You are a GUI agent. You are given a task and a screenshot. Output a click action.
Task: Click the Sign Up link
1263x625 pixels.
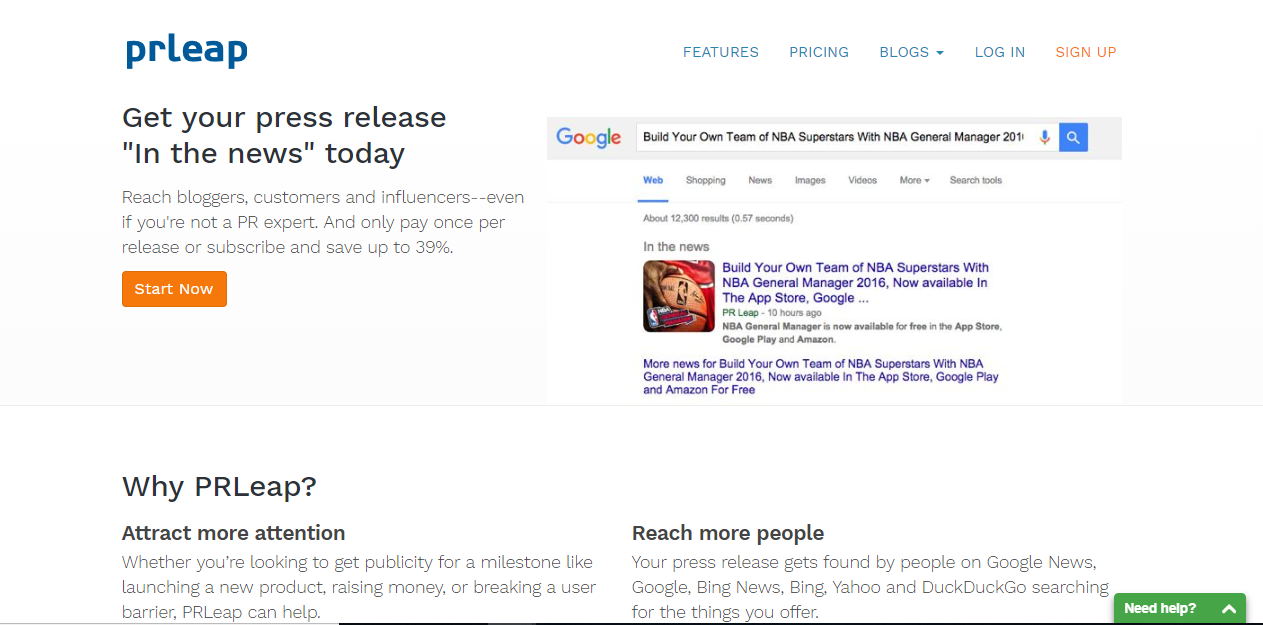coord(1085,52)
